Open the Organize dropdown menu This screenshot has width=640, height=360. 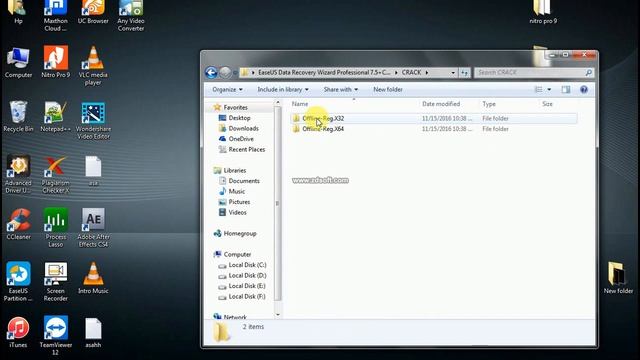[227, 89]
